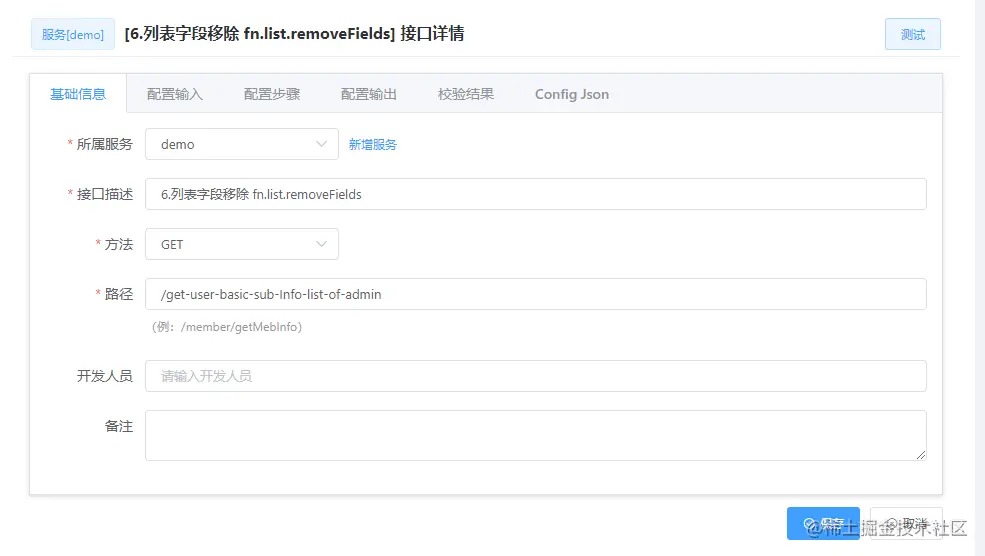Click the 新增服务 link

click(x=373, y=144)
